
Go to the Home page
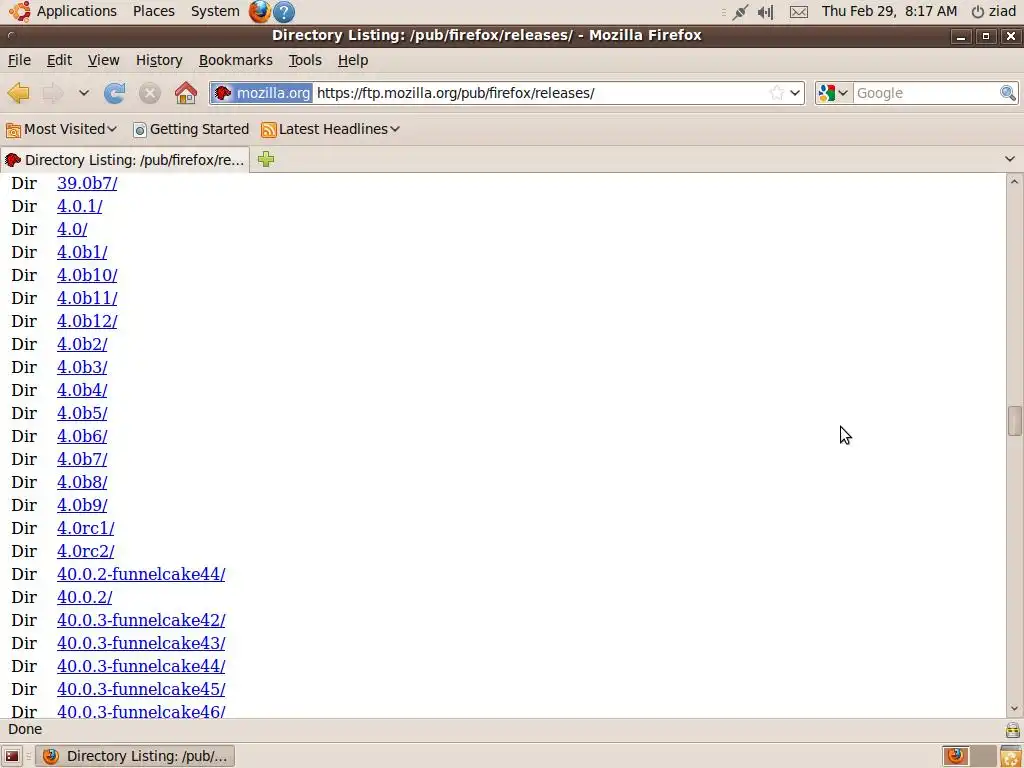186,93
